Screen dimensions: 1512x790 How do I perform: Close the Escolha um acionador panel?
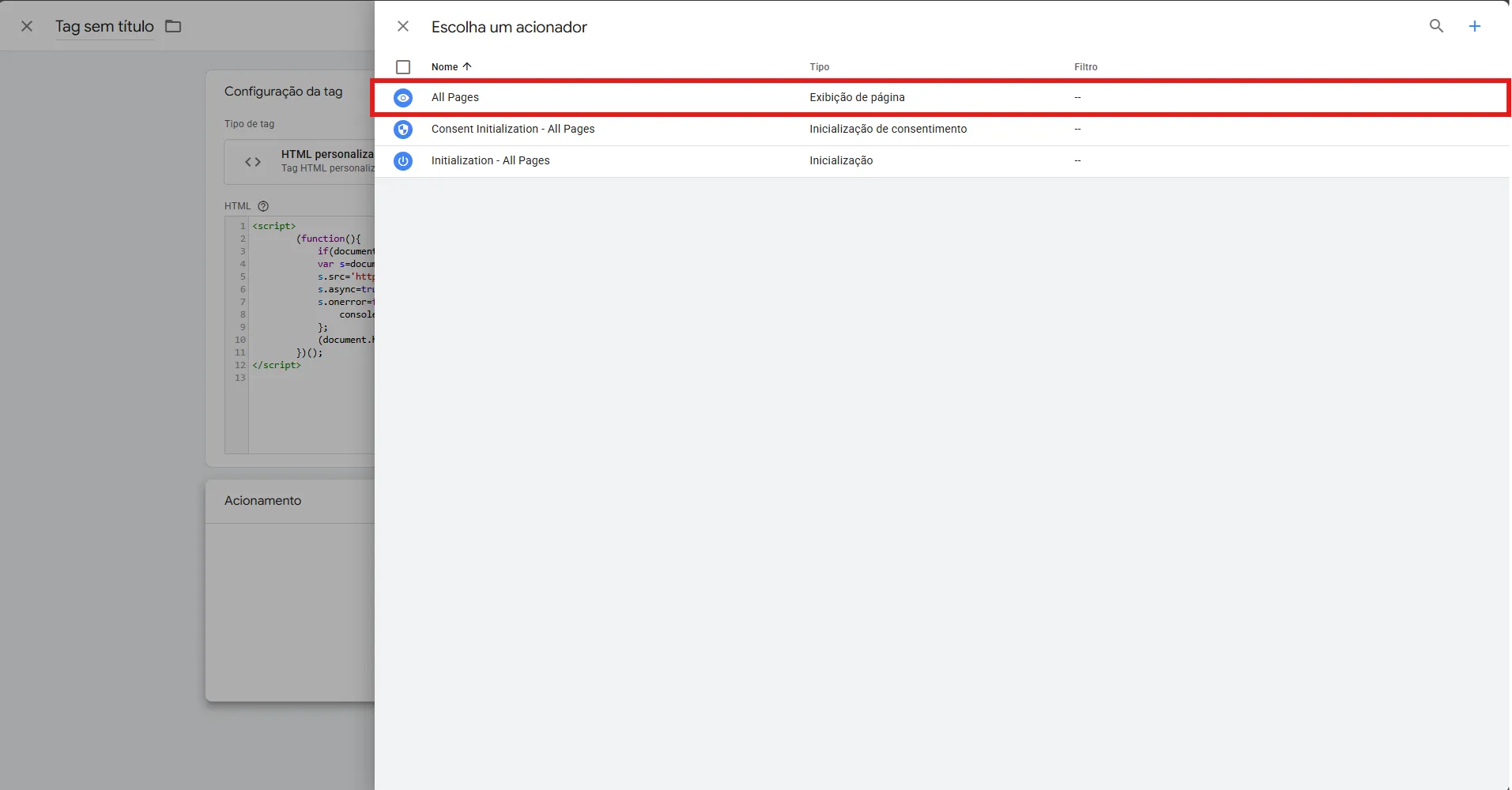(x=403, y=26)
